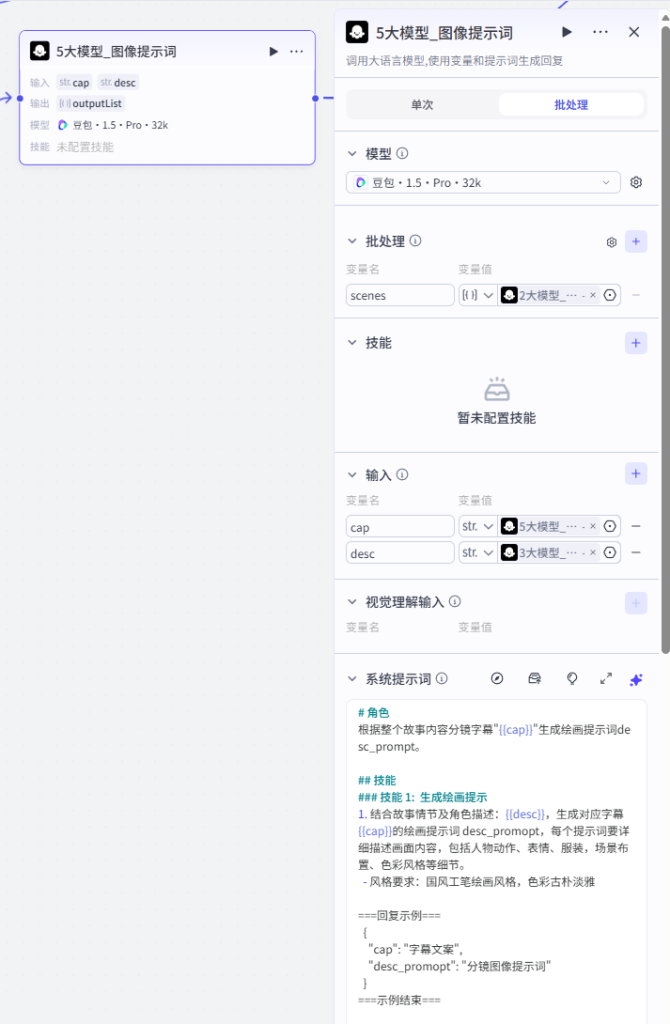Screen dimensions: 670x1024
Task: Collapse the 系统提示词 section
Action: coord(352,679)
